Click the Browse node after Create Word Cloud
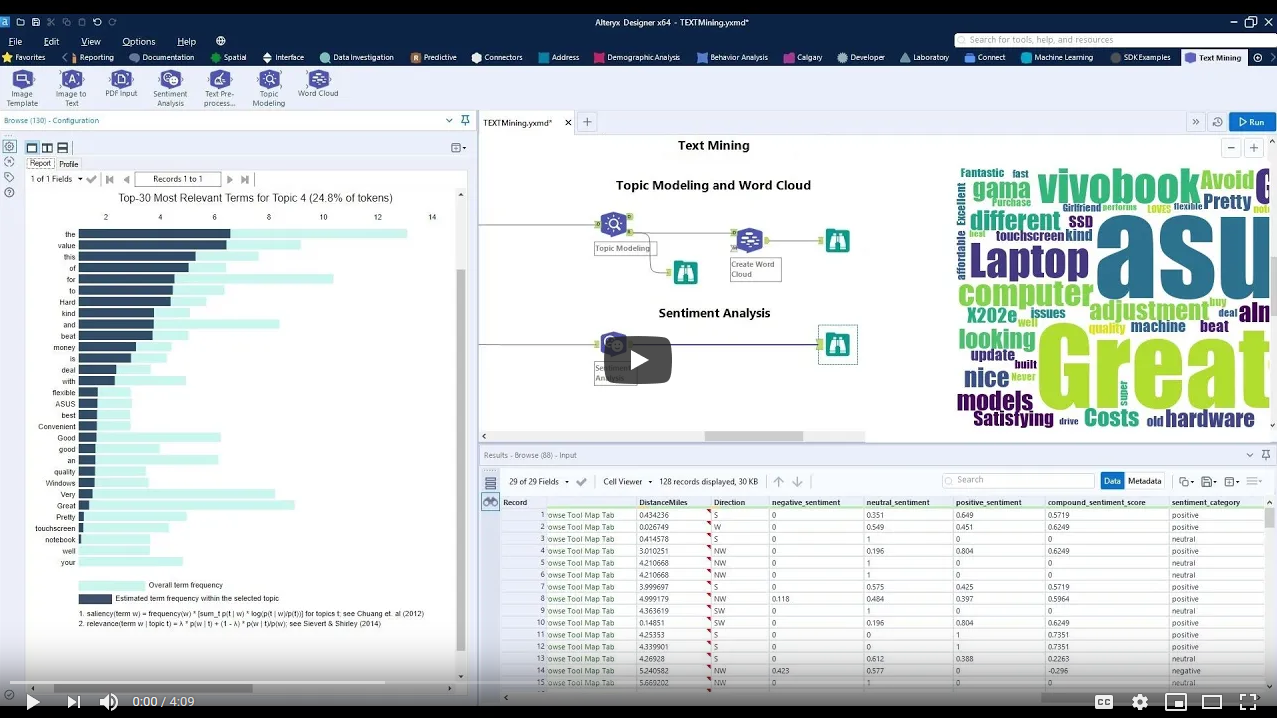This screenshot has width=1277, height=718. pyautogui.click(x=837, y=240)
